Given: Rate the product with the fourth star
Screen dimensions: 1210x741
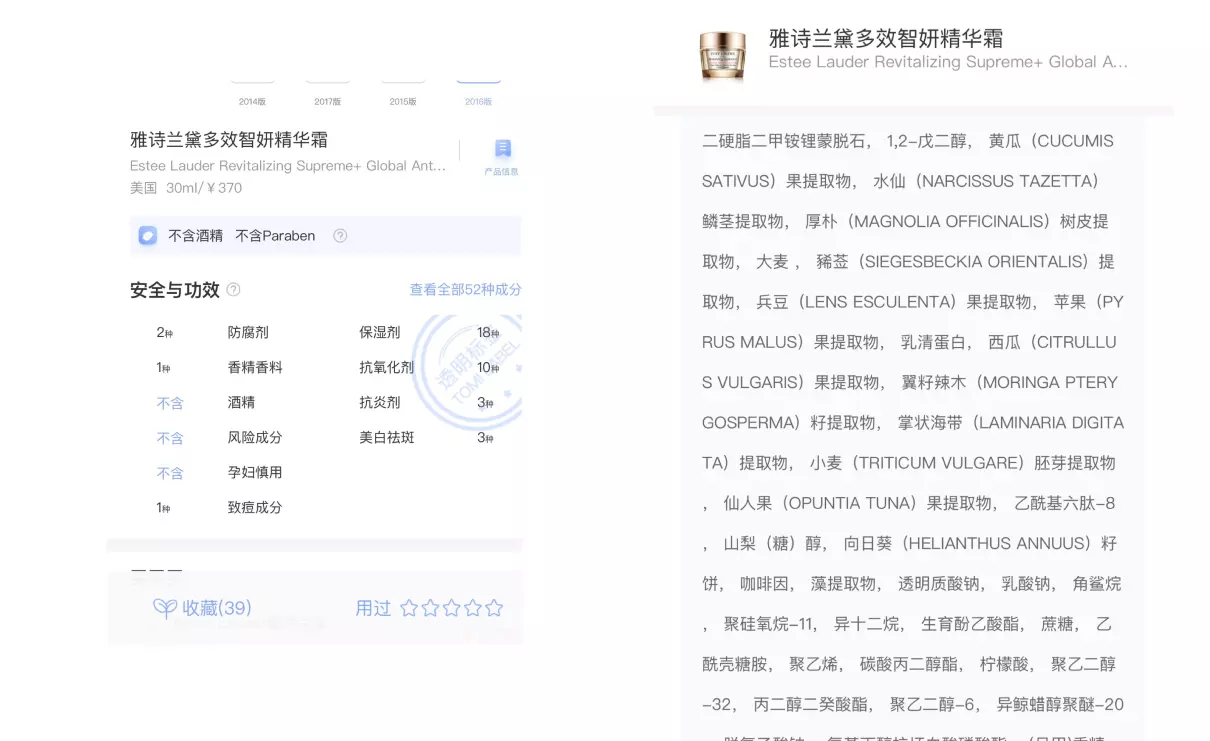Looking at the screenshot, I should (473, 608).
